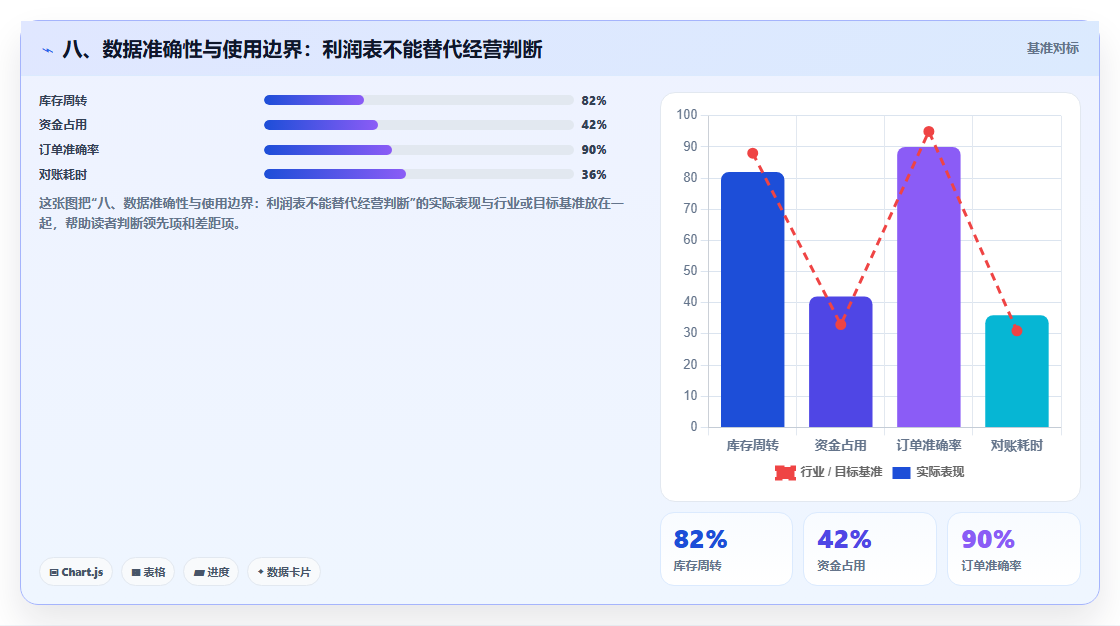
Task: Click the 100 y-axis tick label
Action: pos(686,114)
